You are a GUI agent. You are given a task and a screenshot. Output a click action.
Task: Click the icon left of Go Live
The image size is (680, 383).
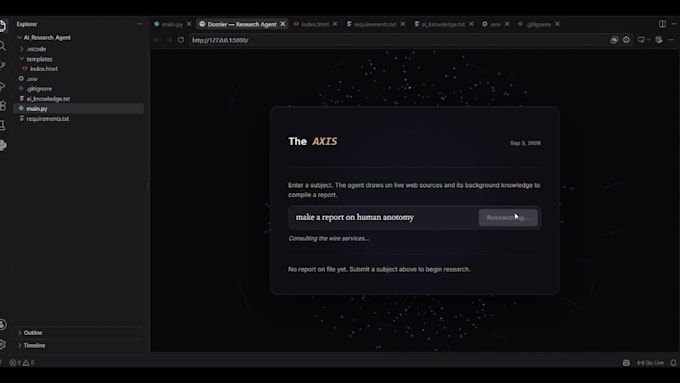[x=626, y=363]
